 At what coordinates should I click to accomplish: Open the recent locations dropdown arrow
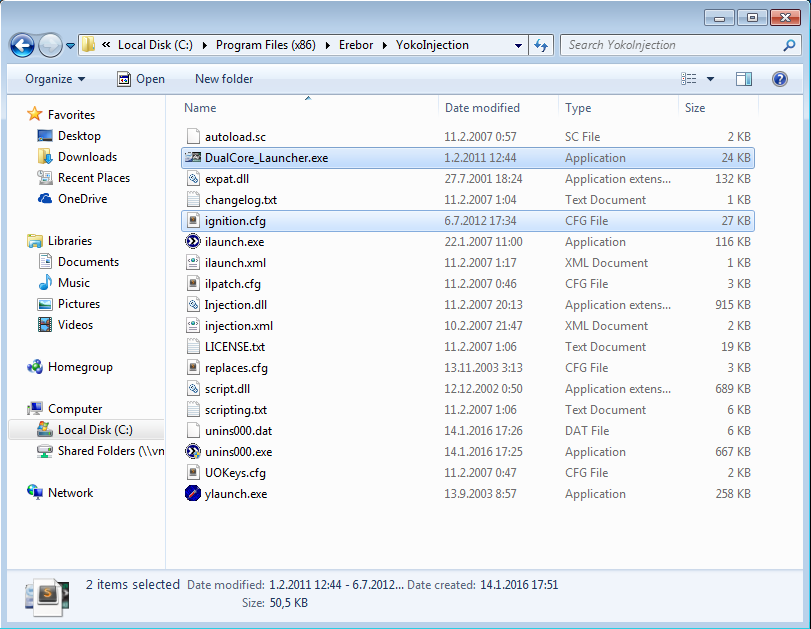tap(70, 46)
